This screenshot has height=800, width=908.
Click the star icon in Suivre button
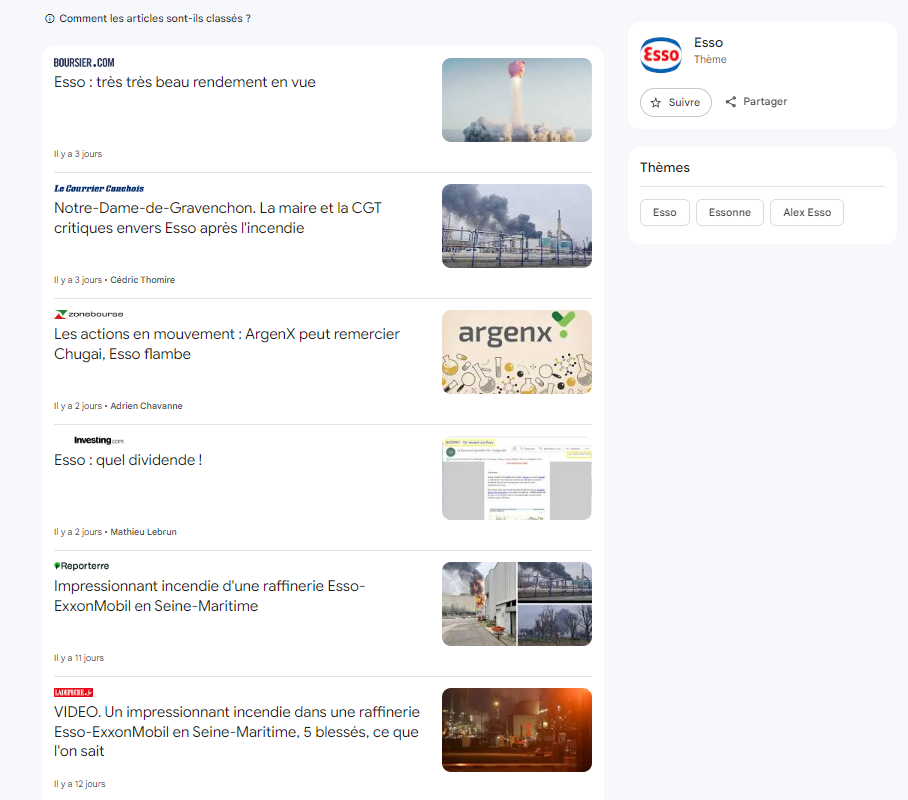point(656,103)
